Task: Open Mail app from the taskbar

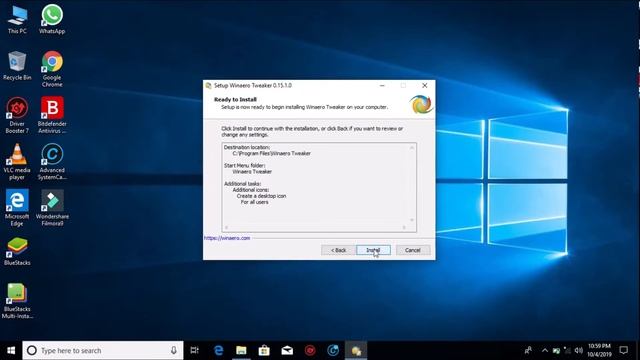Action: tap(287, 351)
